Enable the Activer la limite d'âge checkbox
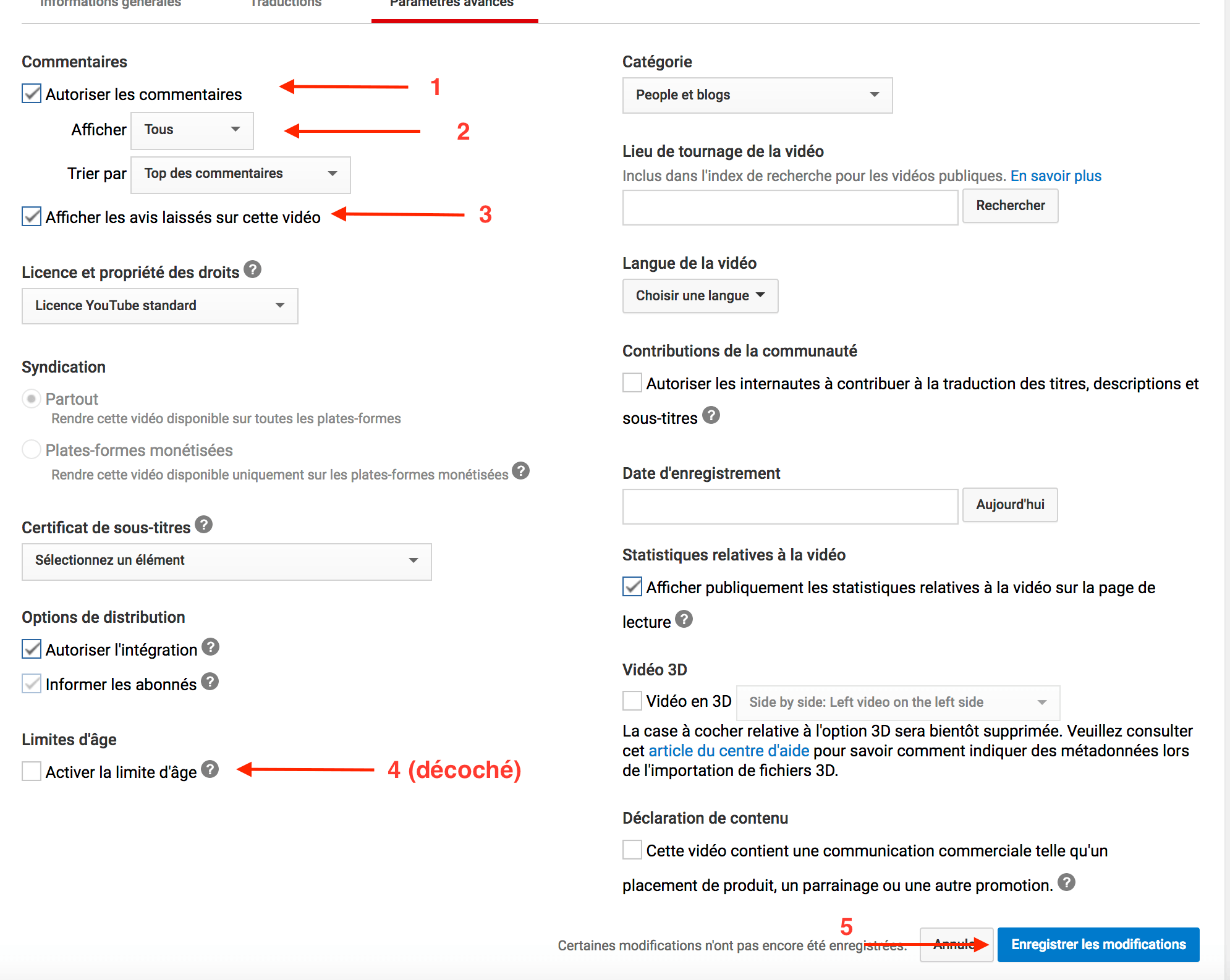This screenshot has width=1230, height=980. [32, 771]
